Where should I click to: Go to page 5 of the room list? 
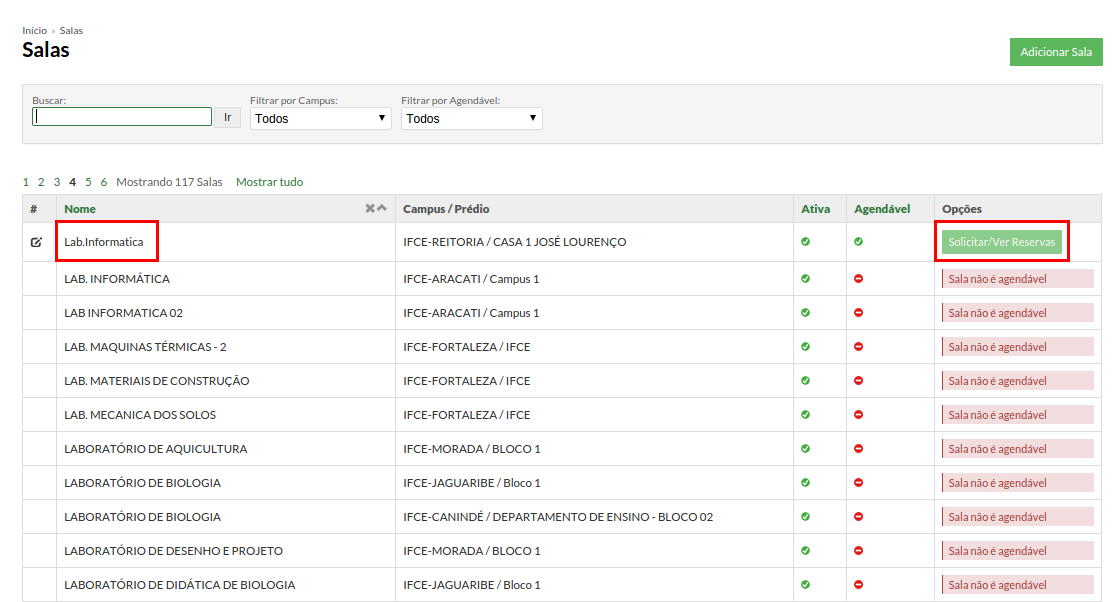coord(88,182)
